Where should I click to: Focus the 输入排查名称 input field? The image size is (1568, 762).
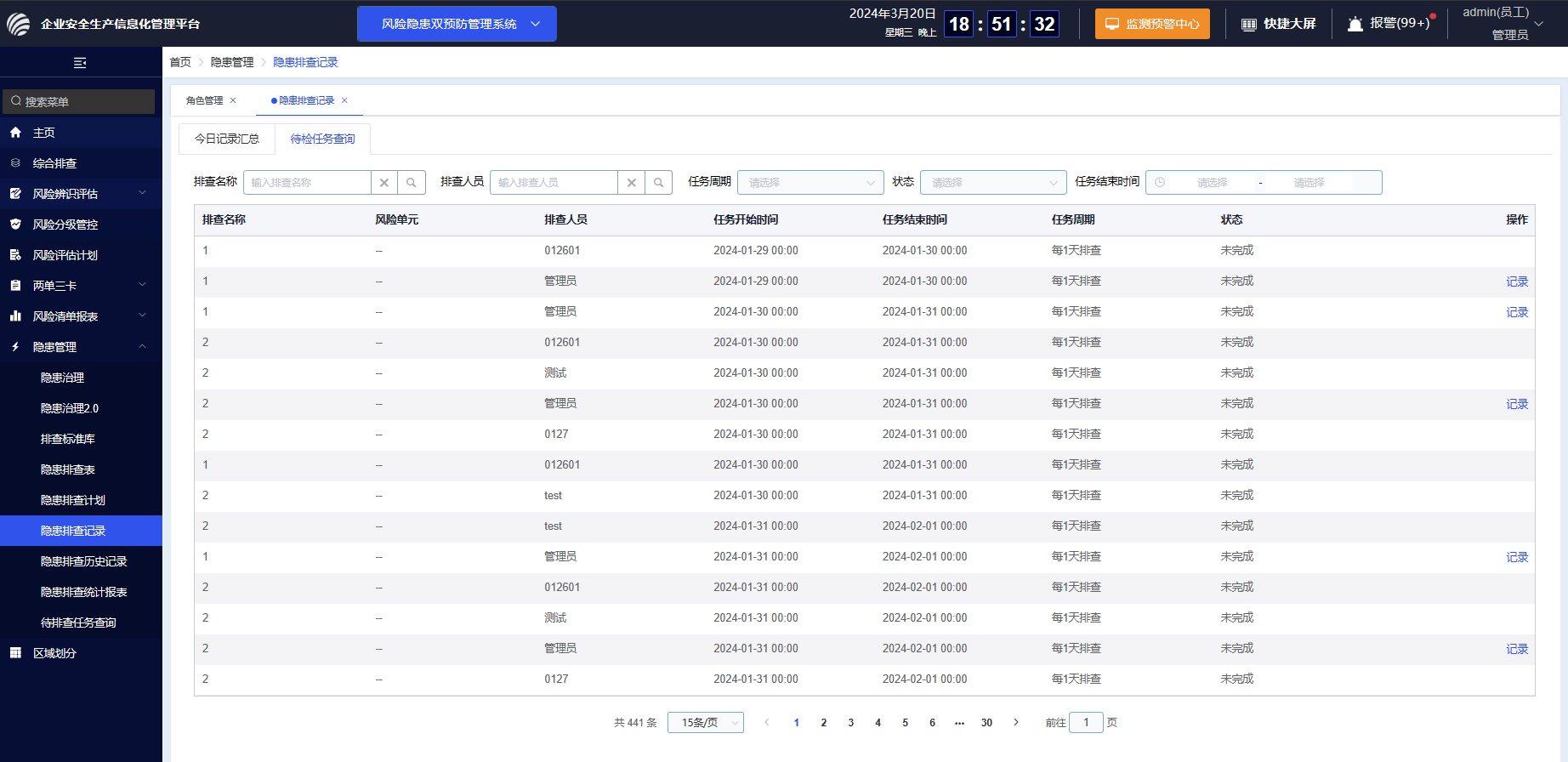pyautogui.click(x=307, y=183)
